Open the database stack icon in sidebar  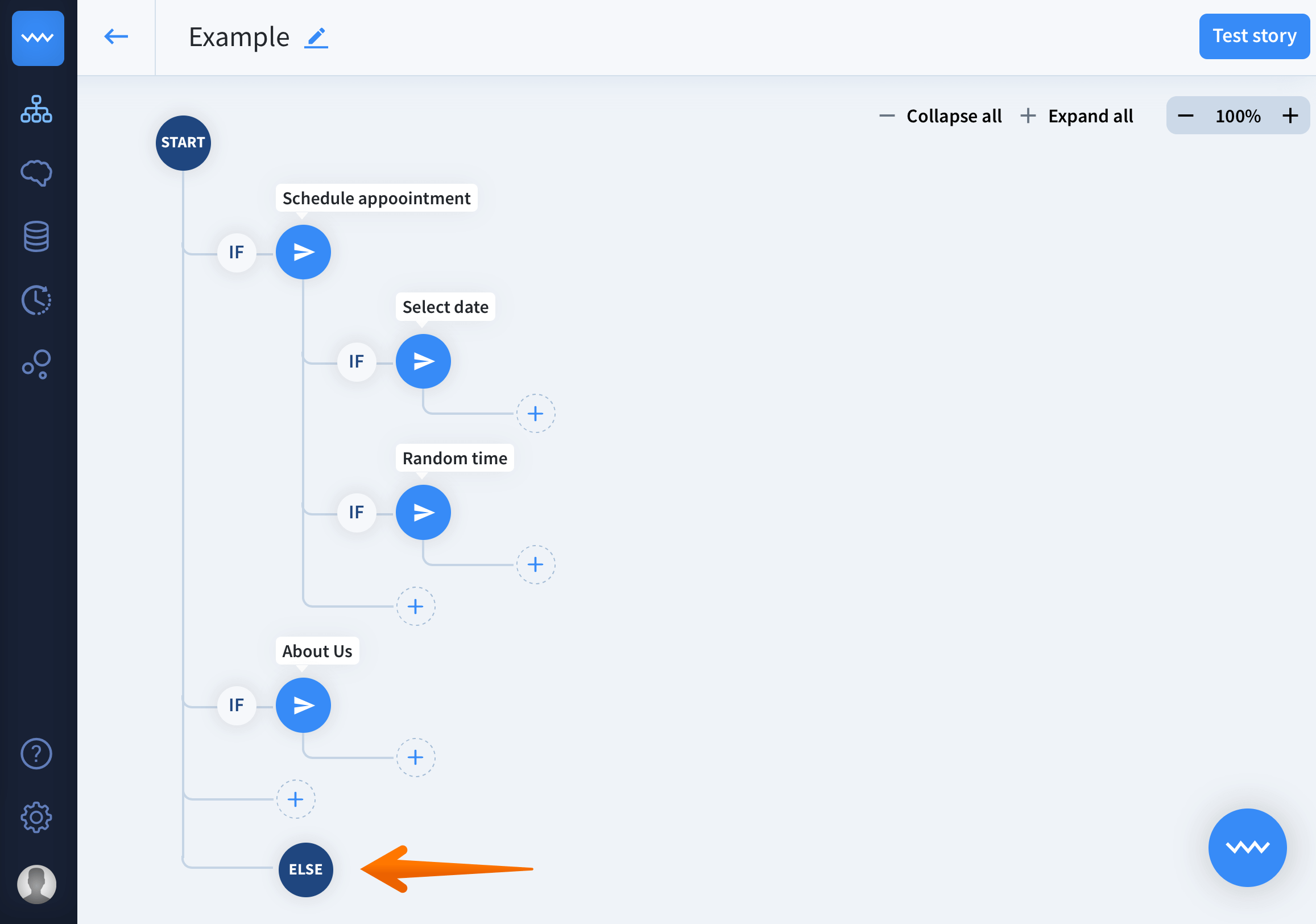36,236
